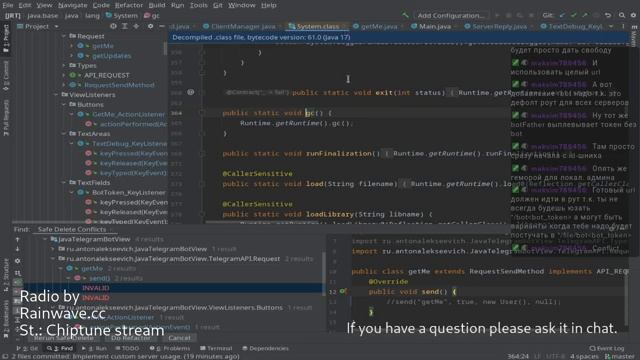The width and height of the screenshot is (640, 360).
Task: Click gutter icon beside exit method
Action: click(x=190, y=92)
